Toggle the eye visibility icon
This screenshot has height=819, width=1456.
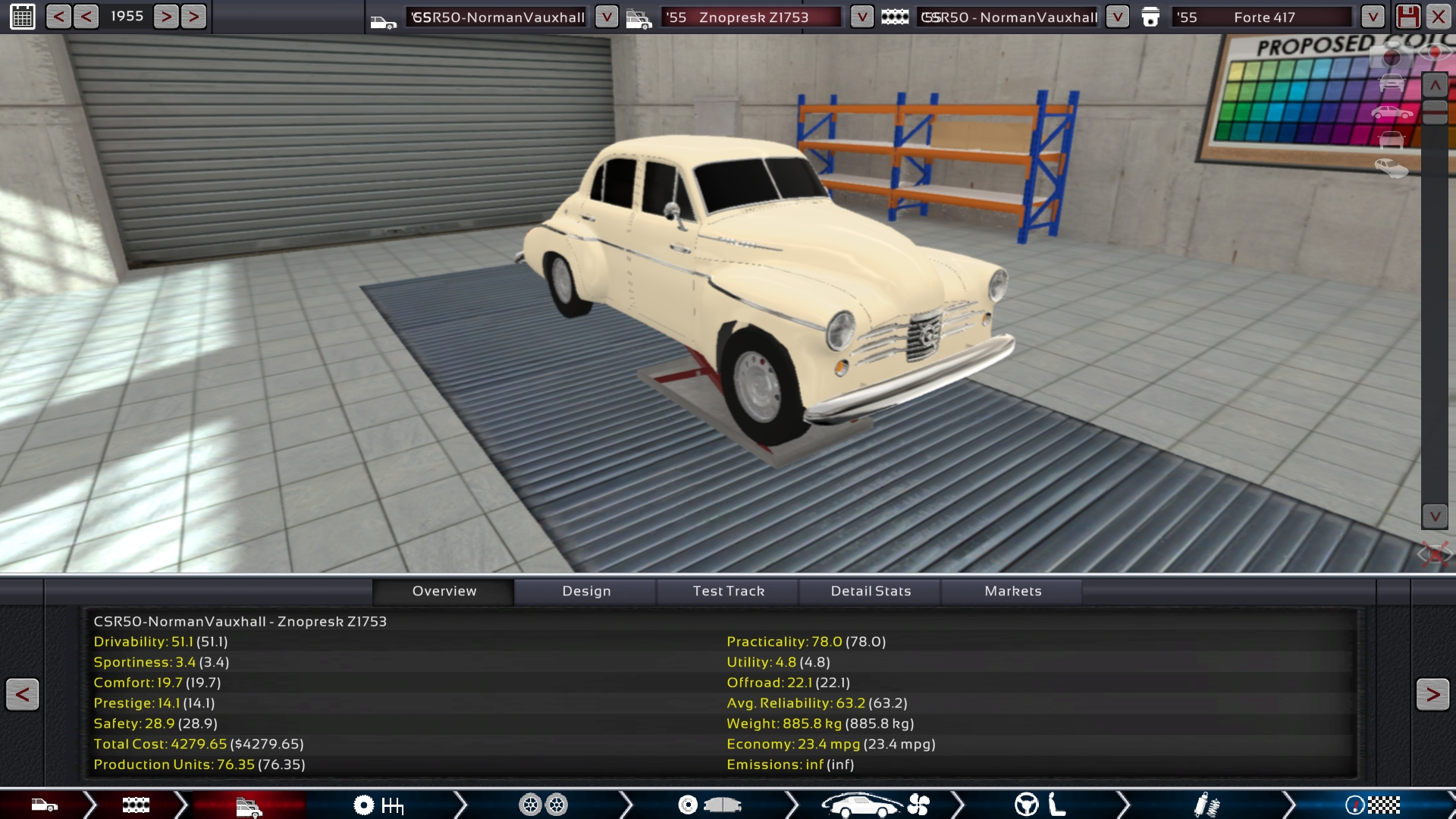tap(1434, 52)
